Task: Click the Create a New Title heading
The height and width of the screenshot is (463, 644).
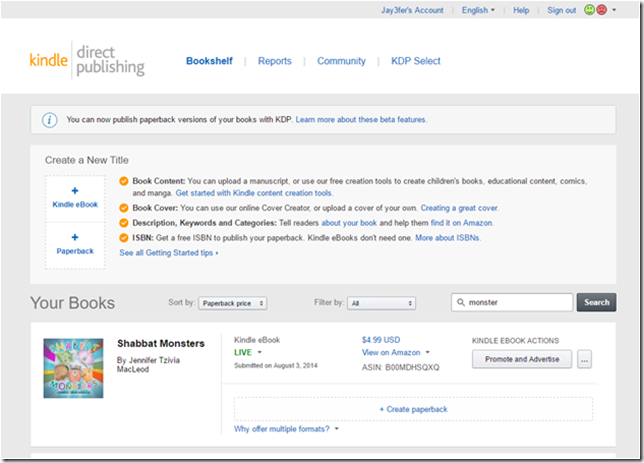Action: [x=87, y=160]
